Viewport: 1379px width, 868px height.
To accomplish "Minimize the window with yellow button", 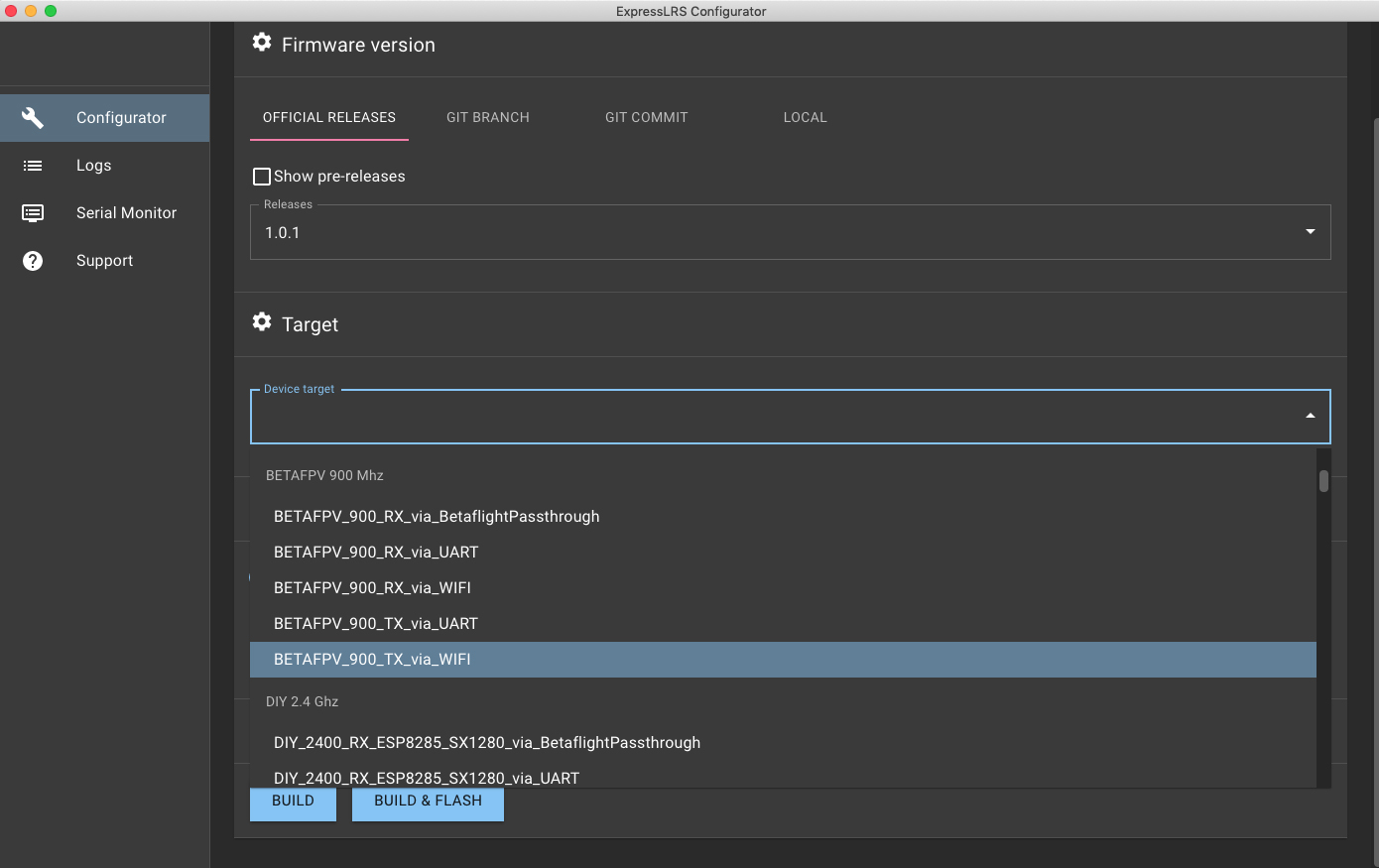I will [x=31, y=11].
